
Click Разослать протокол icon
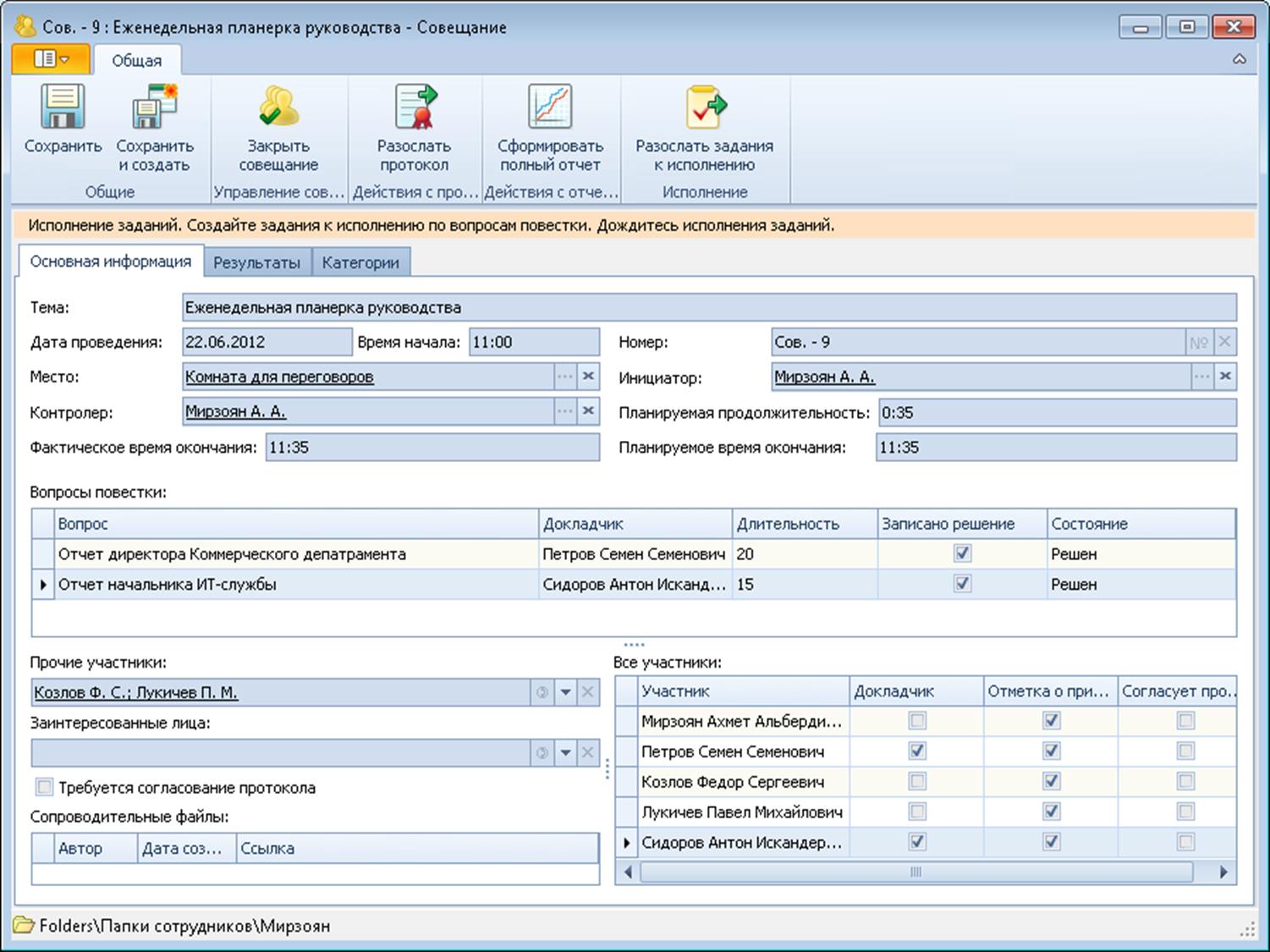(x=415, y=107)
